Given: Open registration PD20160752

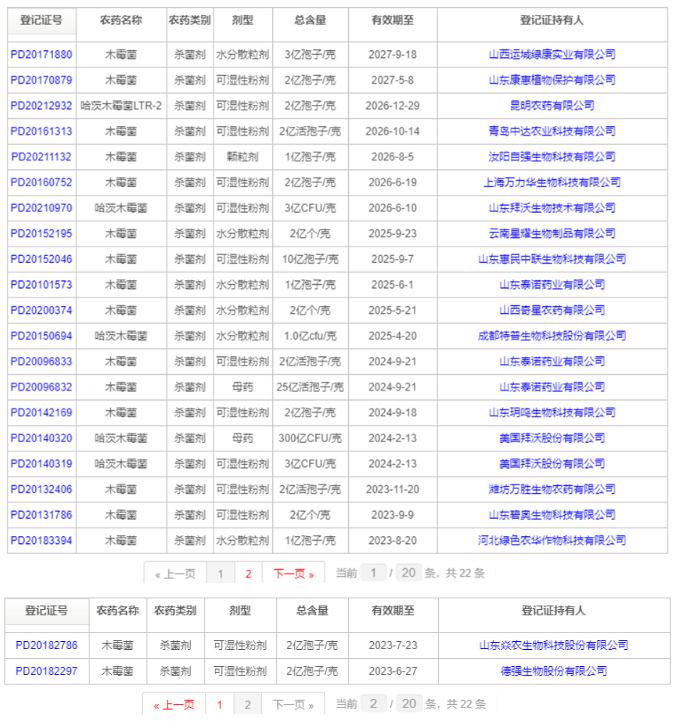Looking at the screenshot, I should tap(41, 183).
